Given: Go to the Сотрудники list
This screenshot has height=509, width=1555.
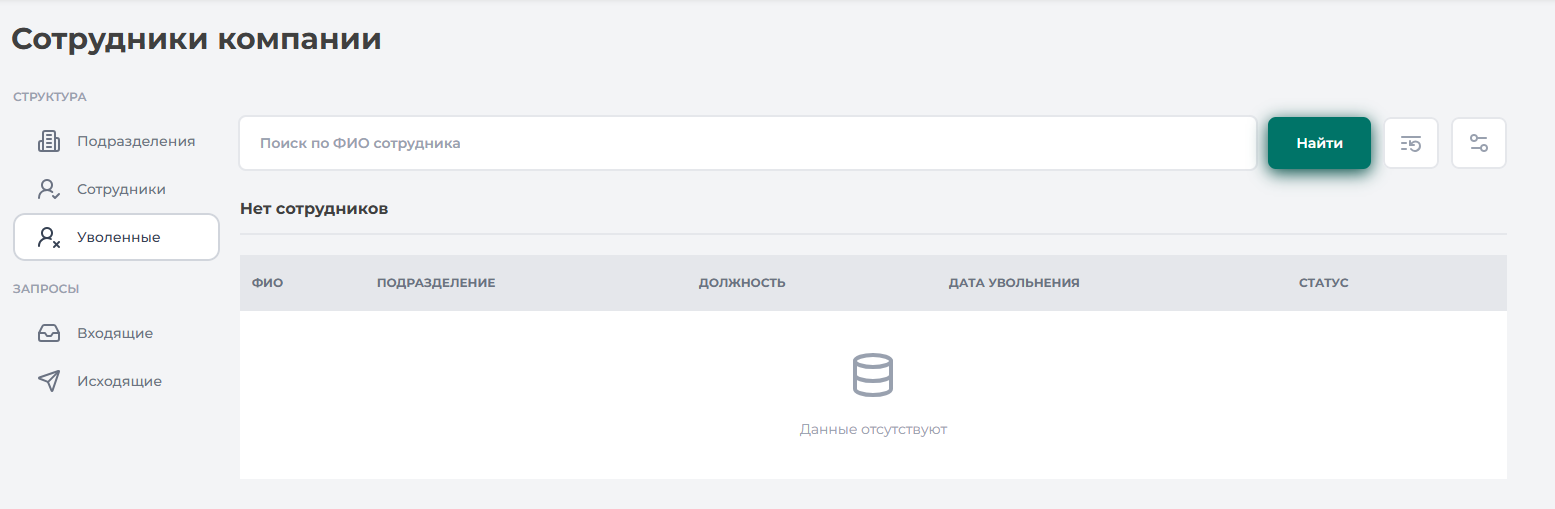Looking at the screenshot, I should pyautogui.click(x=121, y=189).
